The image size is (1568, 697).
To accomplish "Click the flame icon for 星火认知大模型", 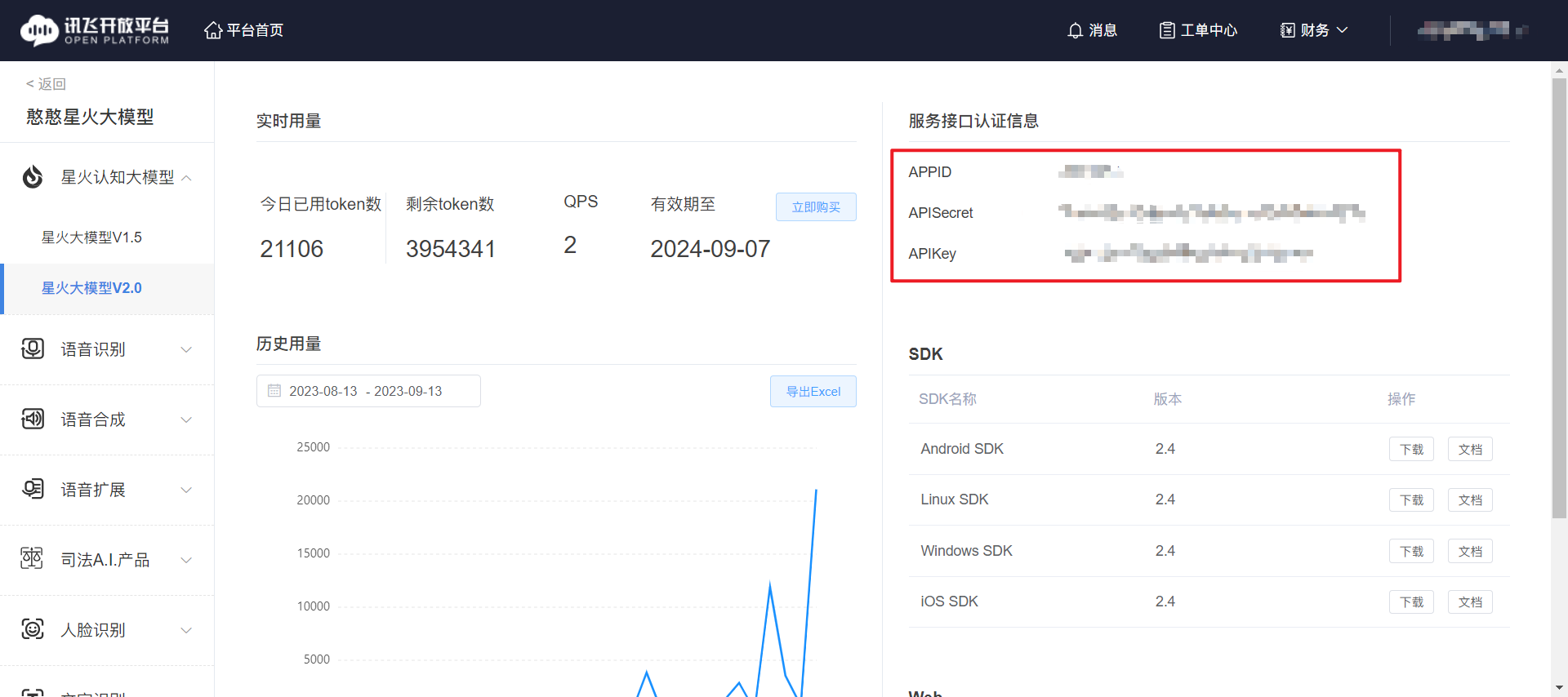I will (33, 177).
